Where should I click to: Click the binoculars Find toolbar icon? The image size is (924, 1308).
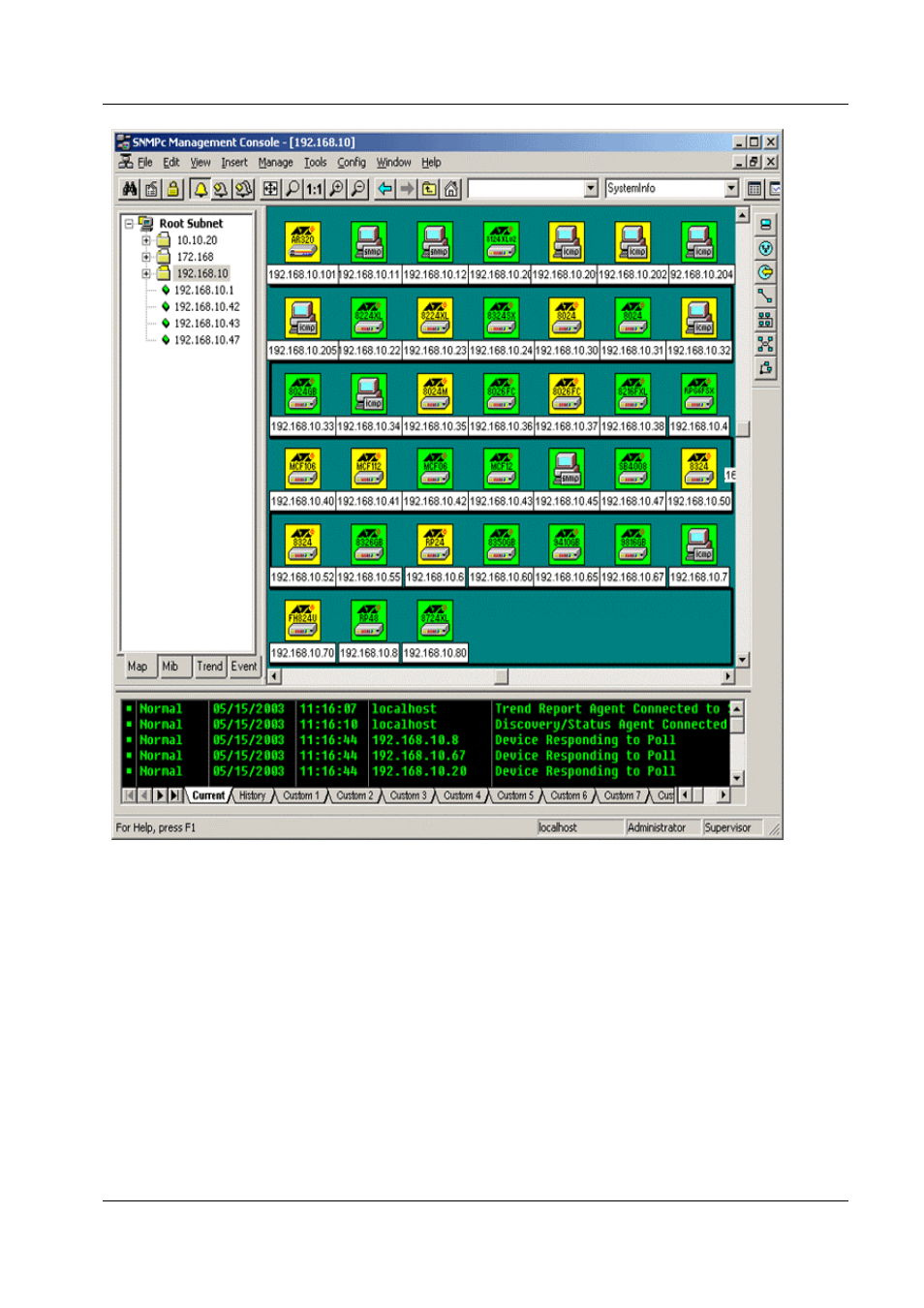coord(129,189)
